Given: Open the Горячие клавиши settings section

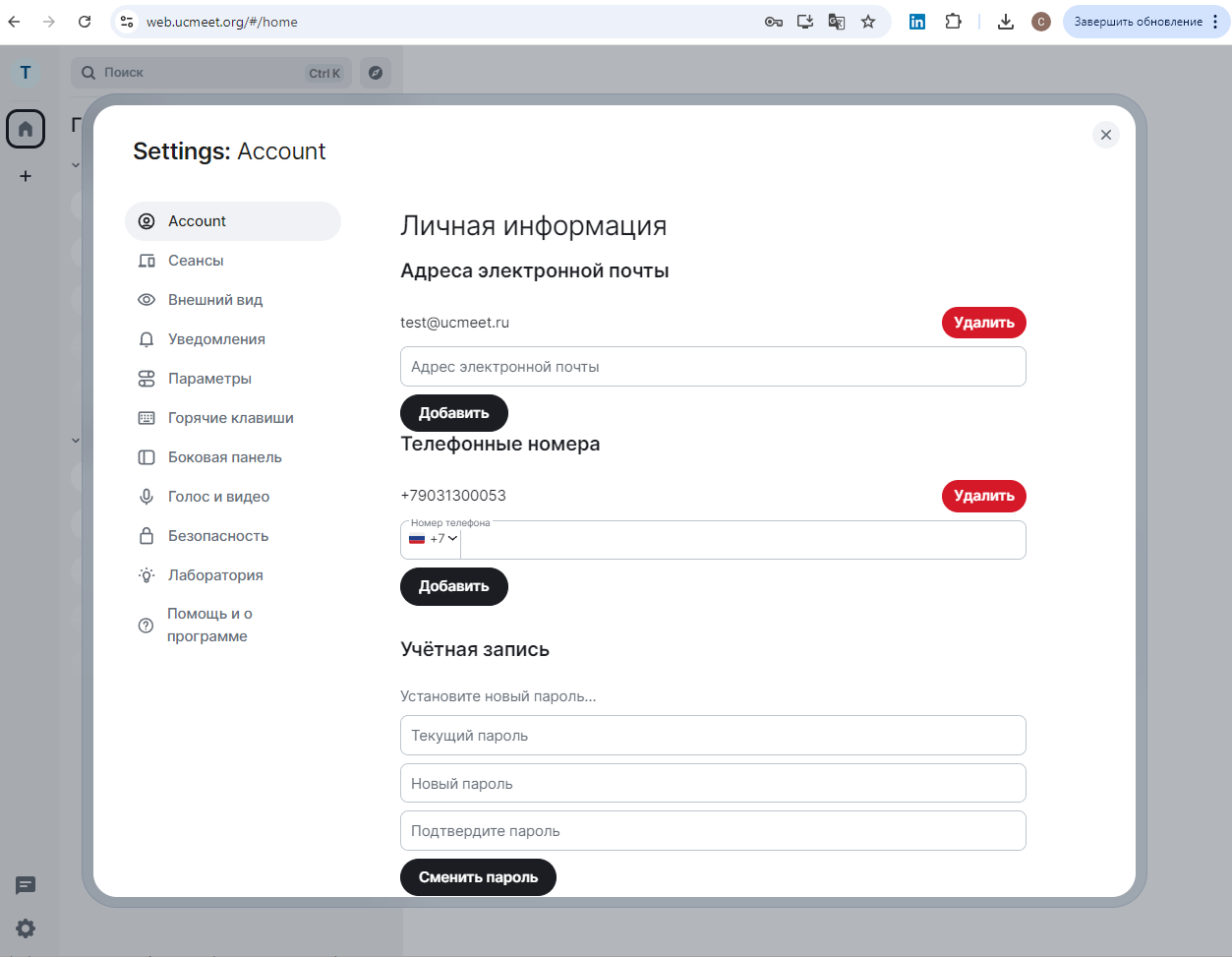Looking at the screenshot, I should click(233, 417).
